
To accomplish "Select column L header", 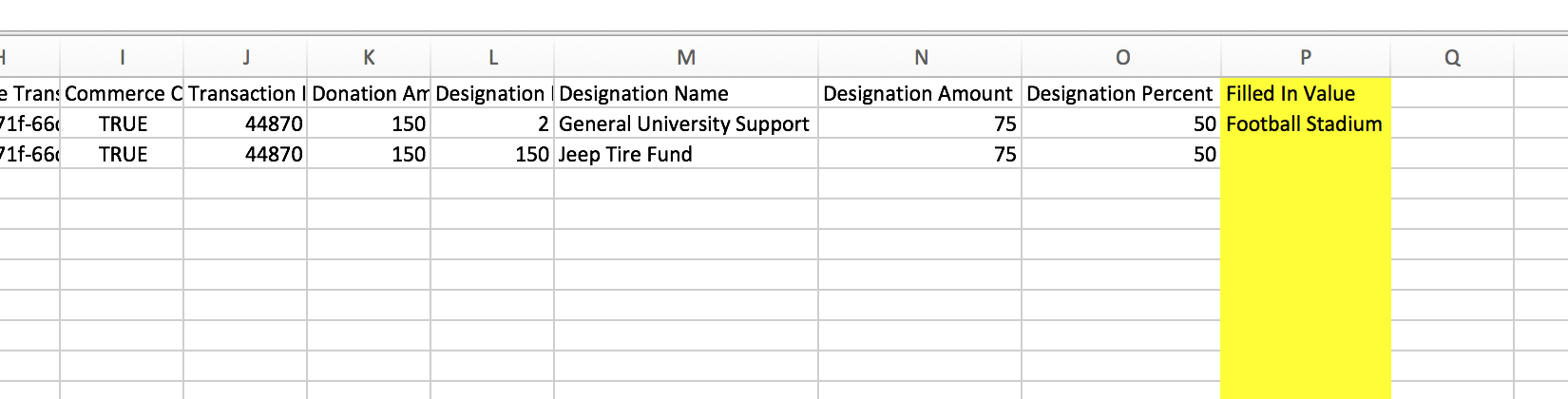I will coord(492,57).
